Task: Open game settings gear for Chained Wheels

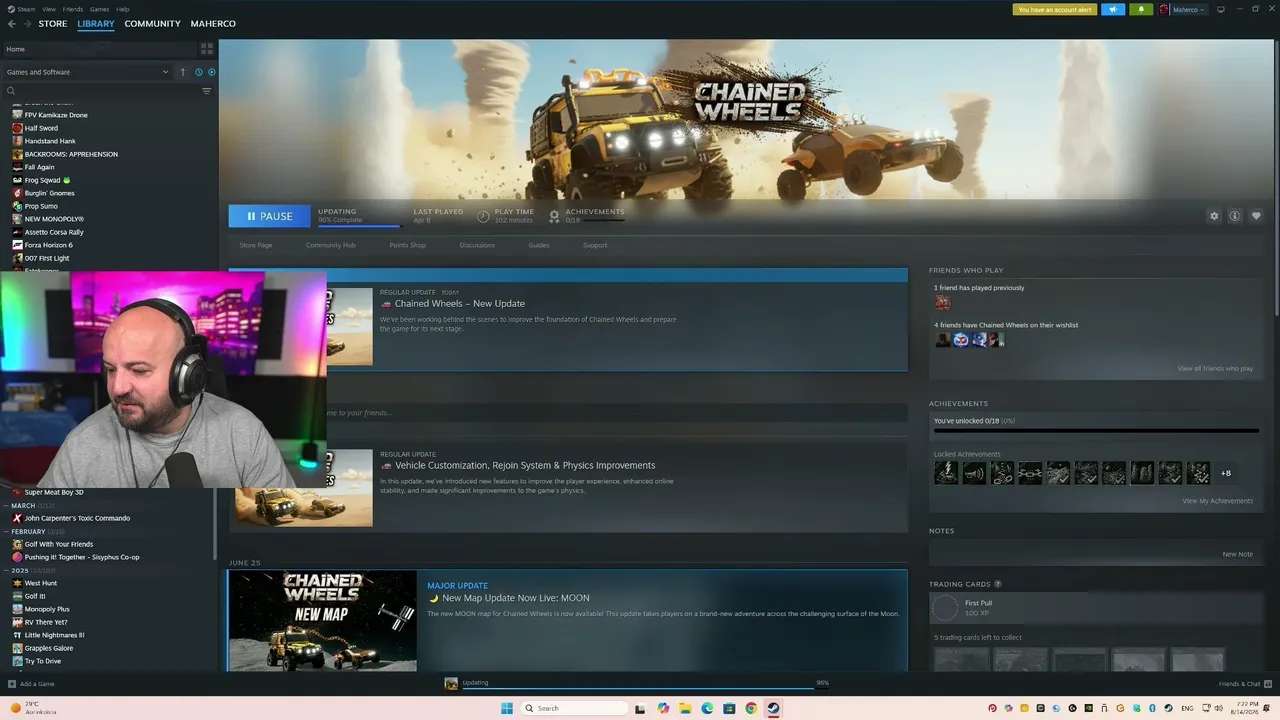Action: click(x=1214, y=216)
